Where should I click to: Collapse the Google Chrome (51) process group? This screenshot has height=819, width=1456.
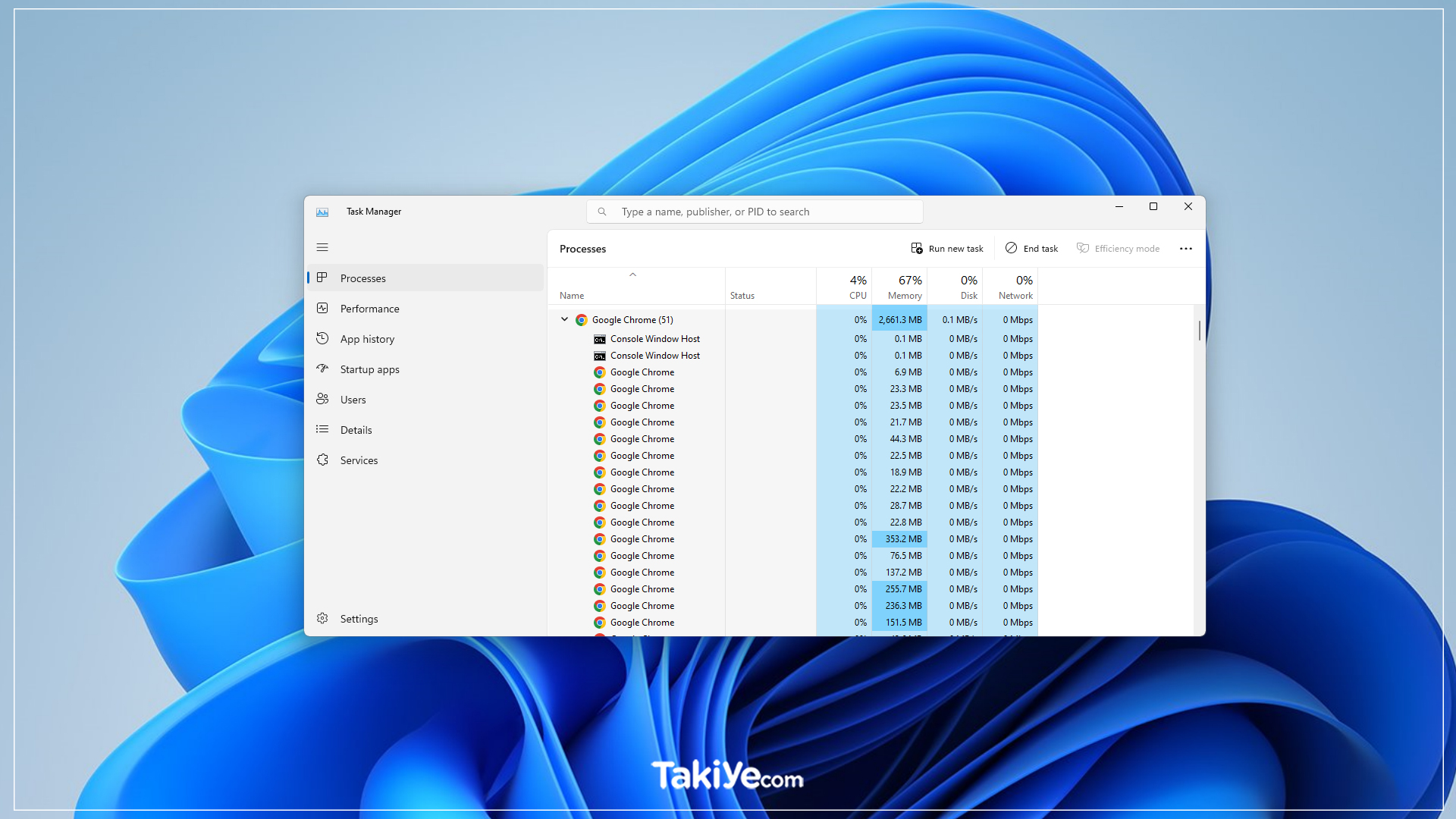(x=565, y=319)
